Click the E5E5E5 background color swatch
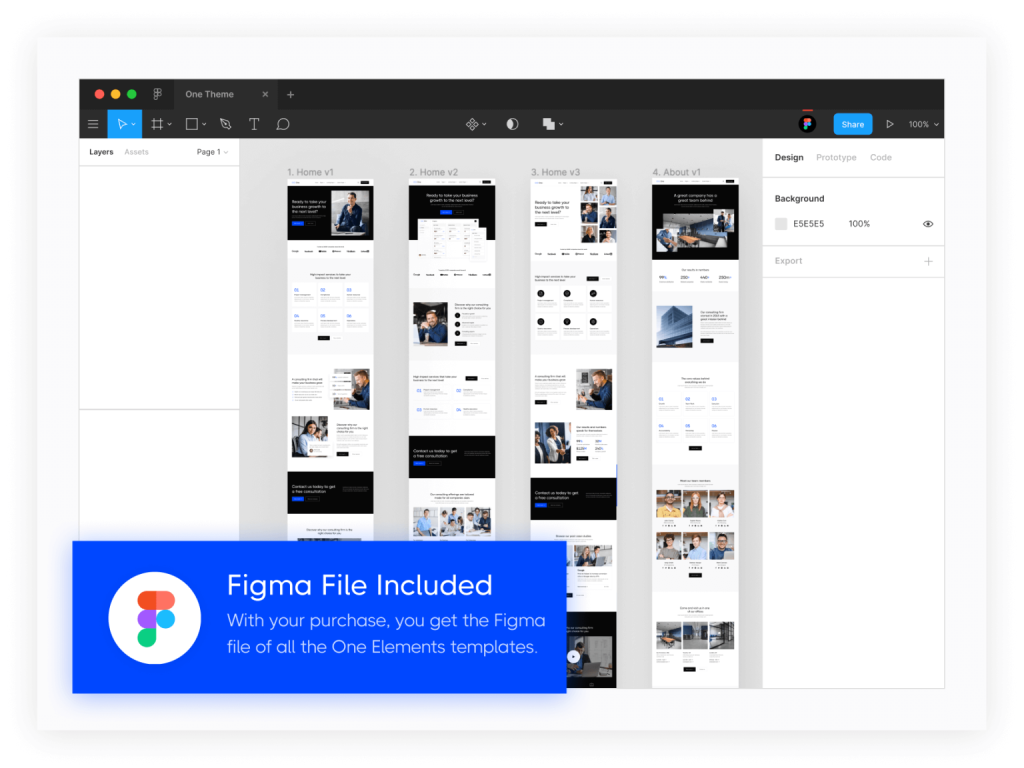 click(780, 224)
